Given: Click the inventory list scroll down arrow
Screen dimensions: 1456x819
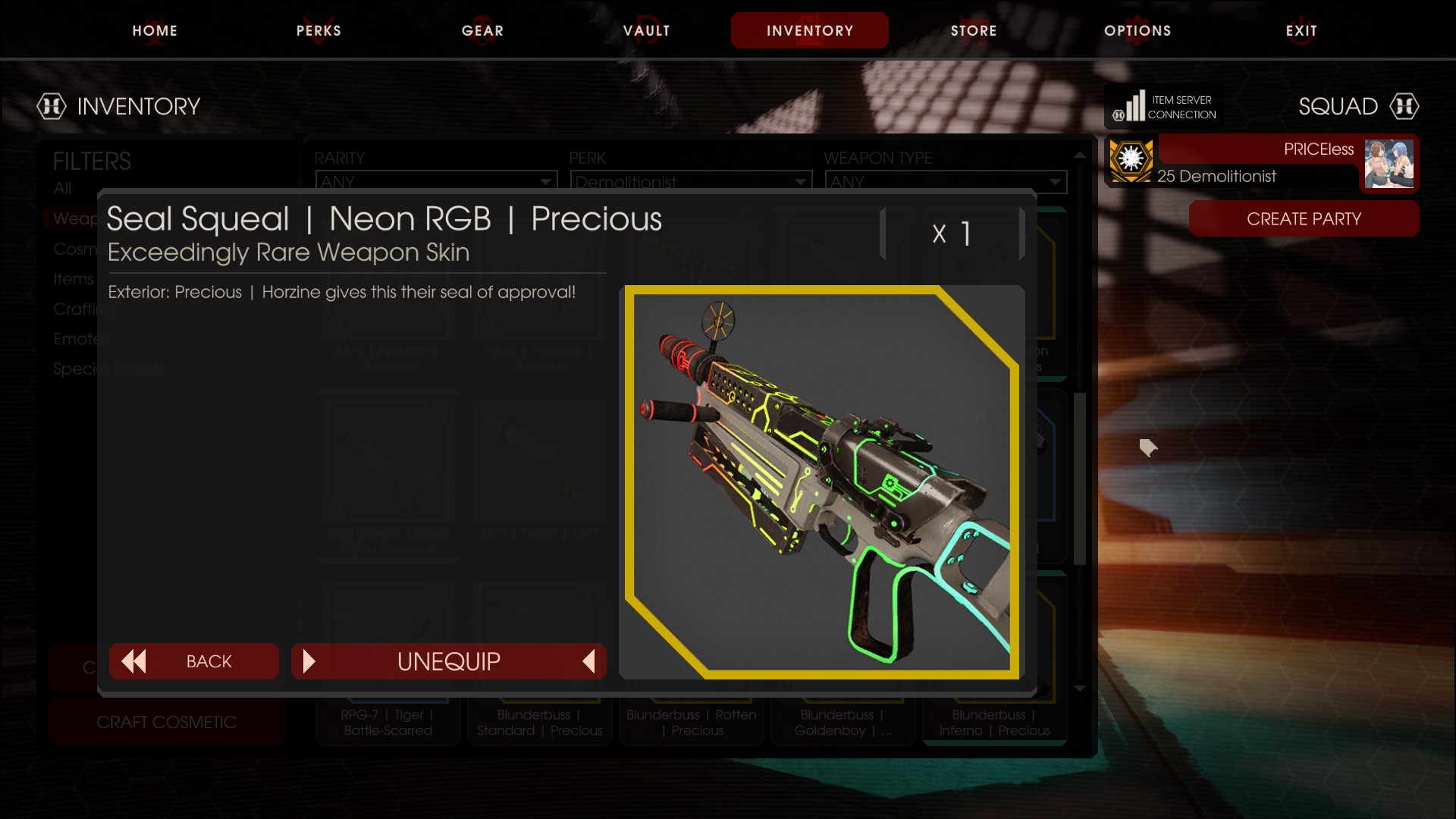Looking at the screenshot, I should (1080, 689).
